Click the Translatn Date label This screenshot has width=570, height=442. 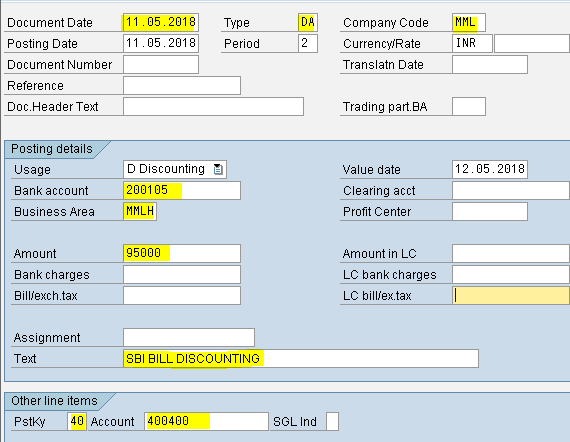[383, 65]
